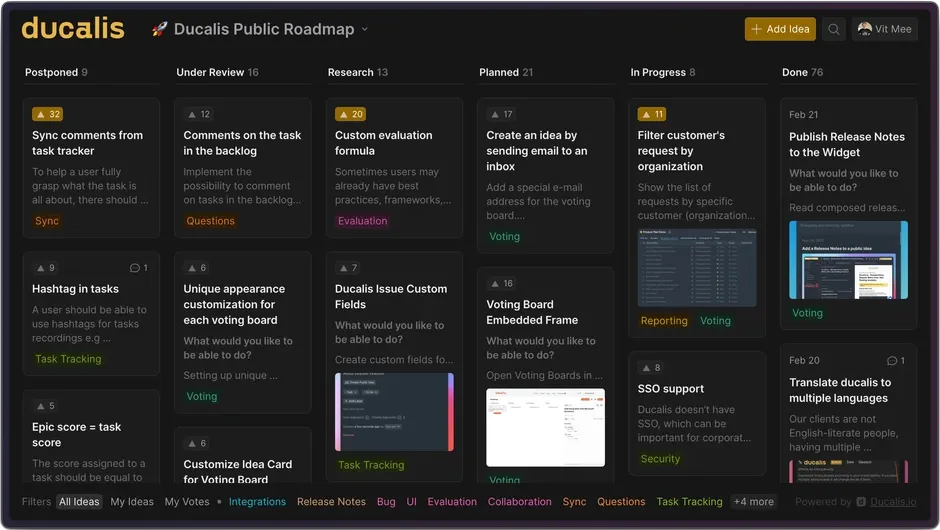Open image thumbnail on Ducalis Issue Custom Fields
The width and height of the screenshot is (940, 530).
click(x=394, y=412)
